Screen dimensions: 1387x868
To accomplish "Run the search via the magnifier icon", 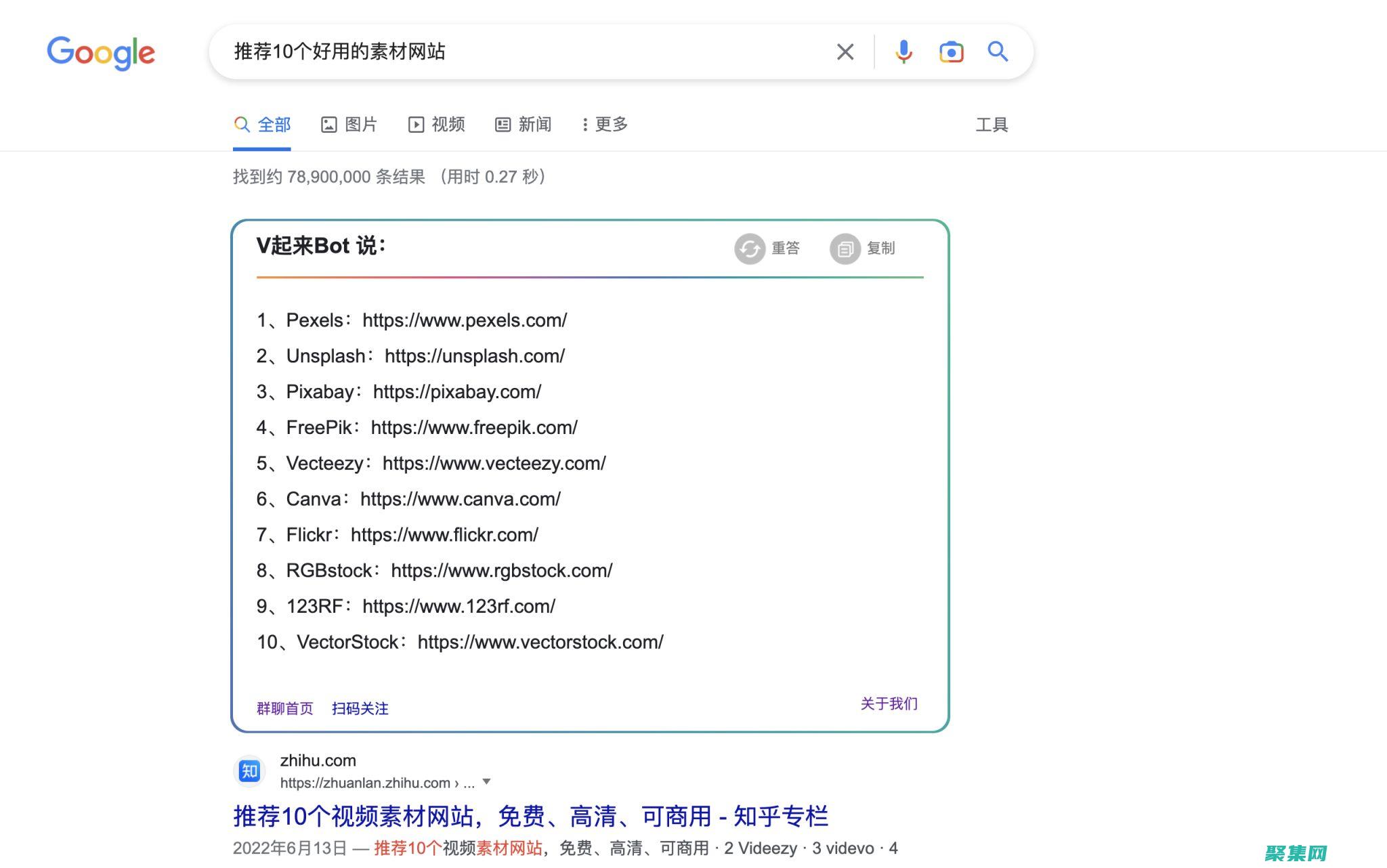I will [x=997, y=51].
